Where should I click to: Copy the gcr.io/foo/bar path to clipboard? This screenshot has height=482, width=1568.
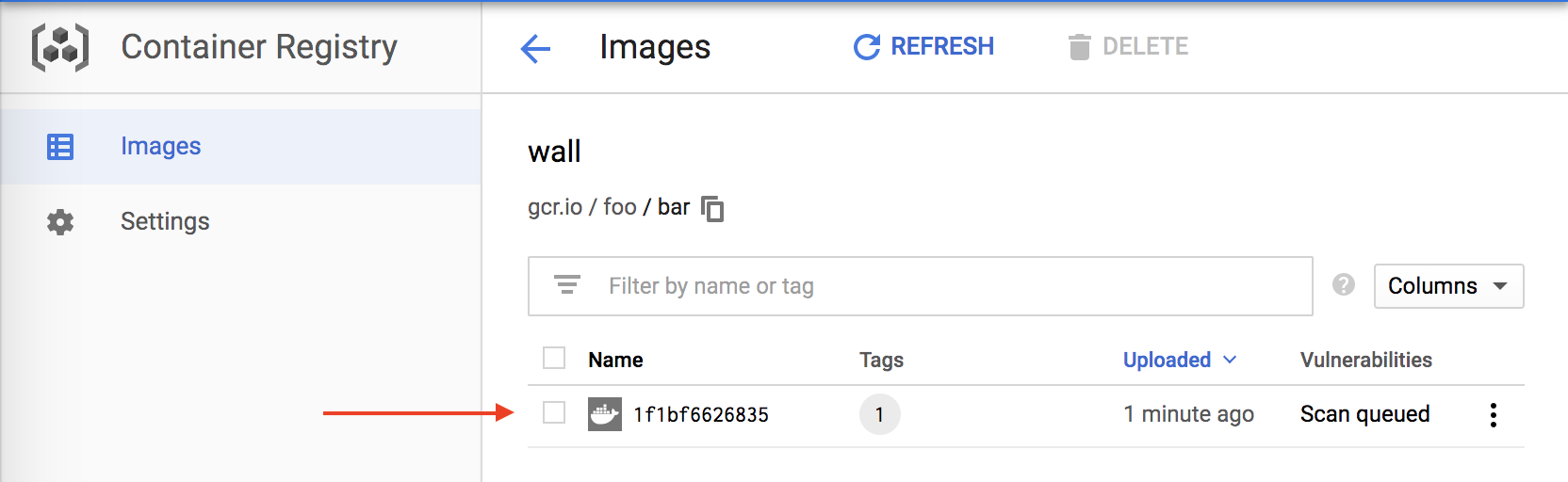pyautogui.click(x=713, y=208)
